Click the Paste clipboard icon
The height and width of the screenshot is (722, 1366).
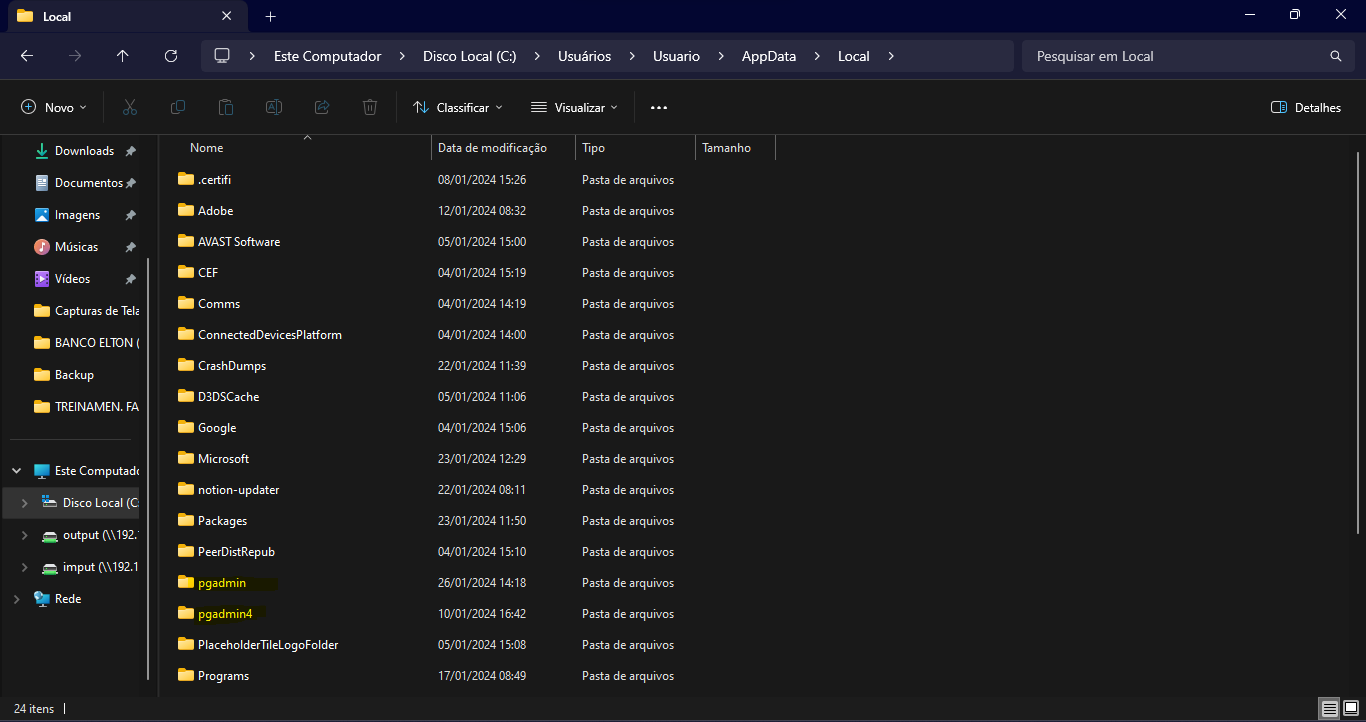pyautogui.click(x=226, y=107)
